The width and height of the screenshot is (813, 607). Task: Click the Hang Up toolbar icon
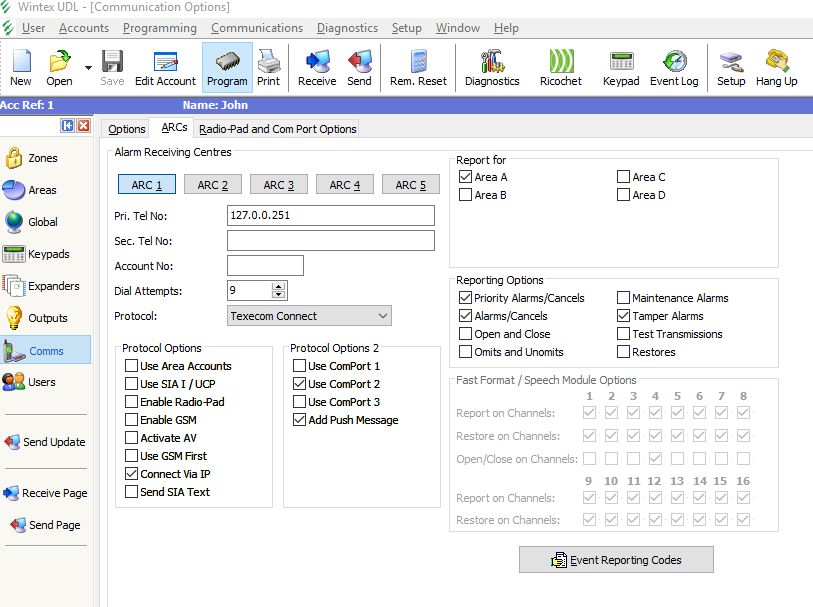(x=776, y=67)
